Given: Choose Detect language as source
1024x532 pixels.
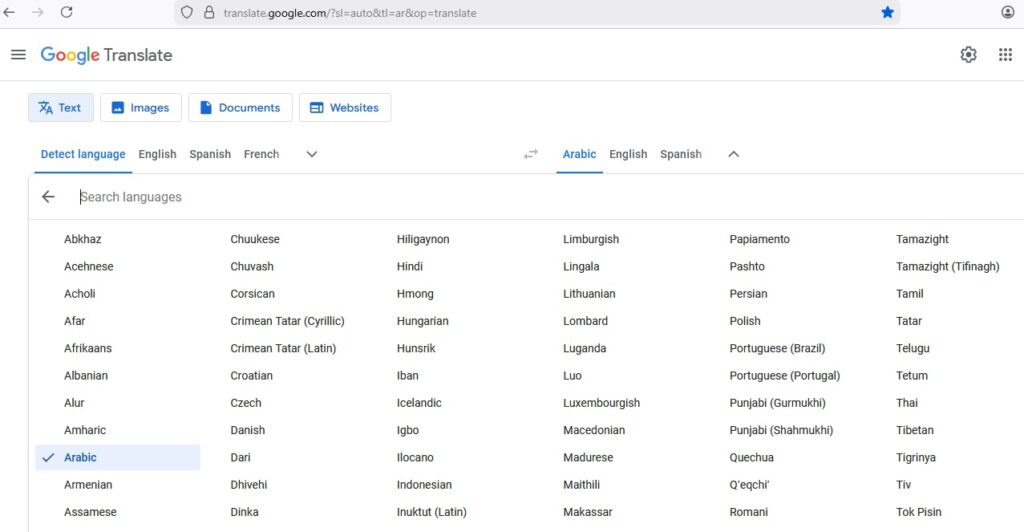Looking at the screenshot, I should pos(83,154).
